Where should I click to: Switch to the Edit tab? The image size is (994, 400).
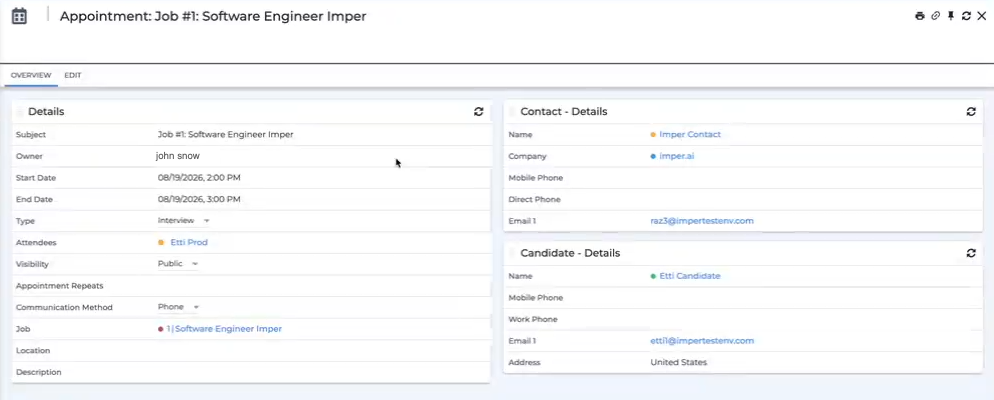(73, 75)
